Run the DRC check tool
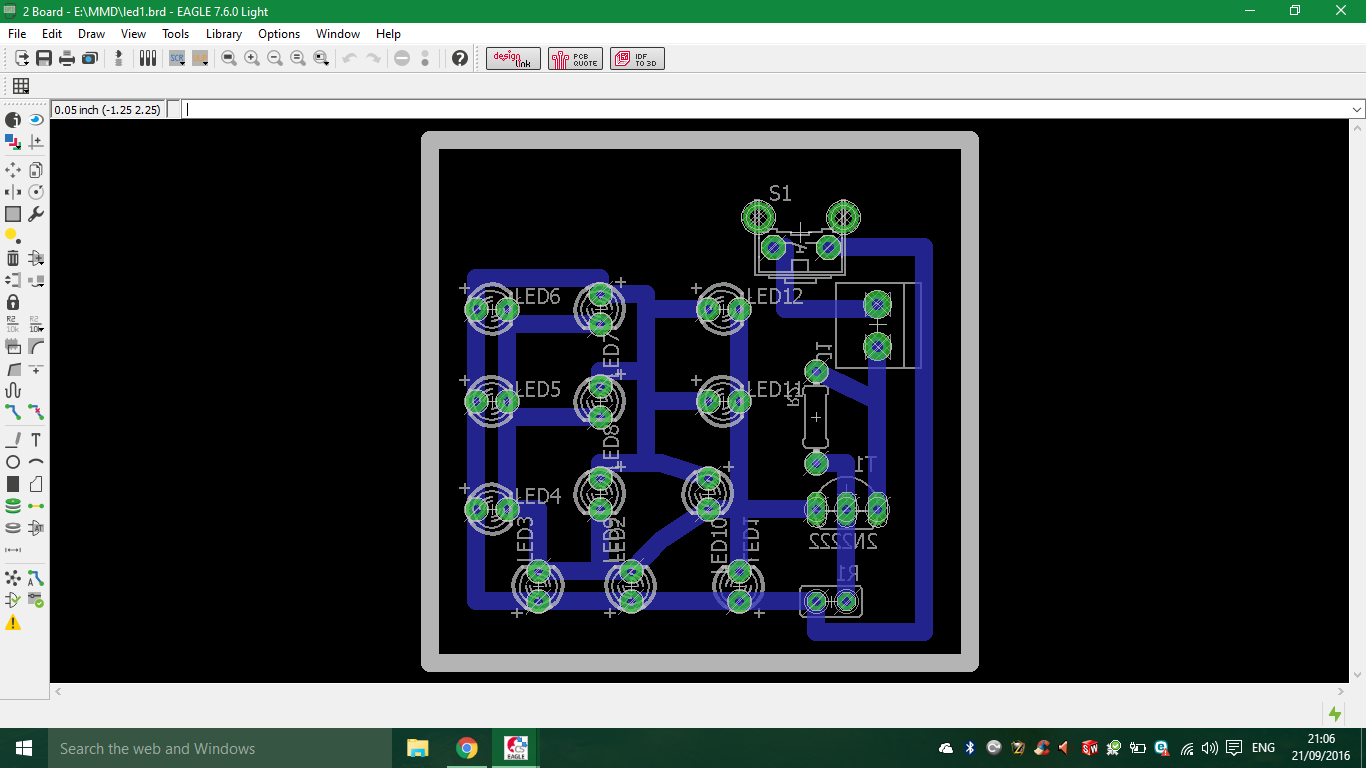Image resolution: width=1366 pixels, height=768 pixels. click(x=36, y=600)
